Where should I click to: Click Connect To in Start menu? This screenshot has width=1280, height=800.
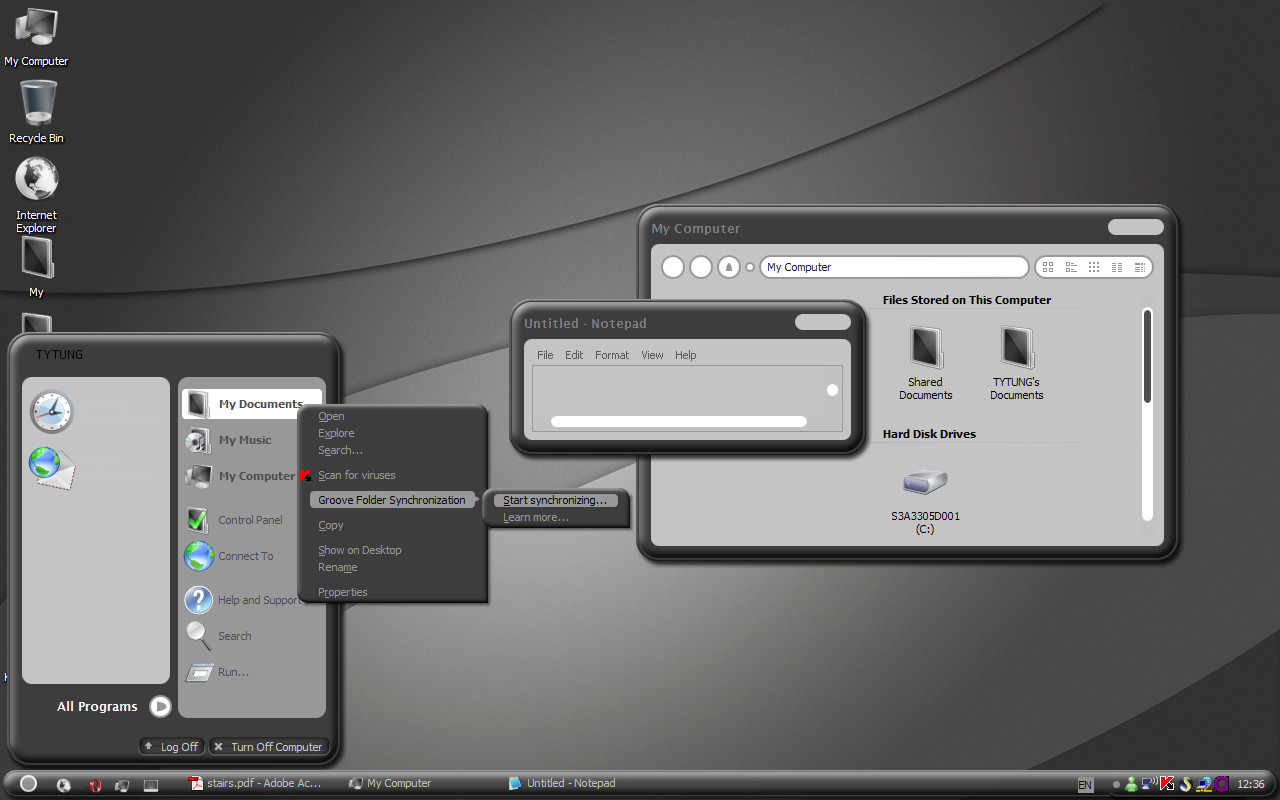click(x=229, y=556)
